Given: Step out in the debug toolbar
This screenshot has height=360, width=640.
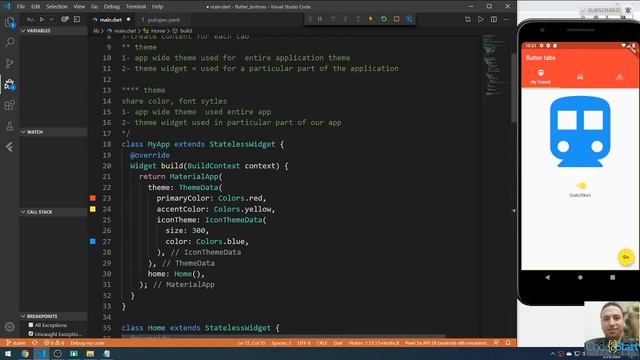Looking at the screenshot, I should pos(358,19).
